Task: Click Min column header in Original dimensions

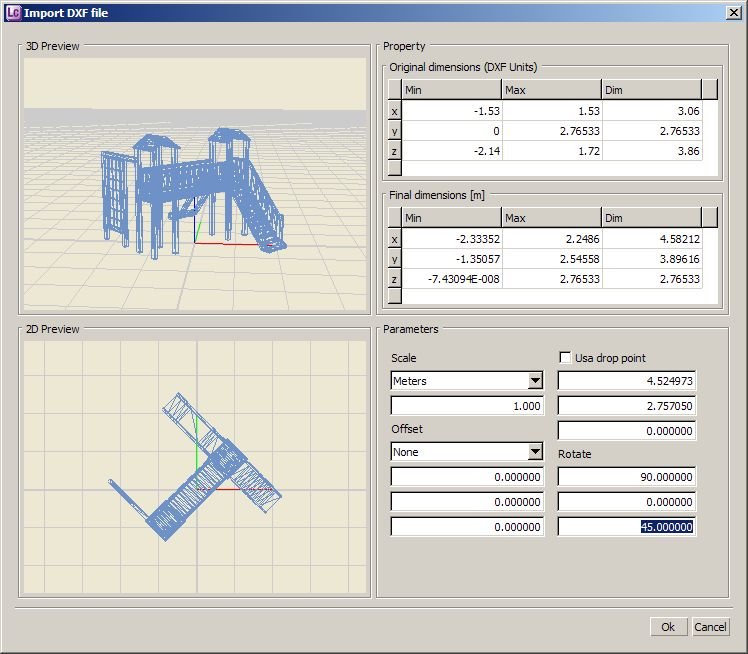Action: click(451, 90)
